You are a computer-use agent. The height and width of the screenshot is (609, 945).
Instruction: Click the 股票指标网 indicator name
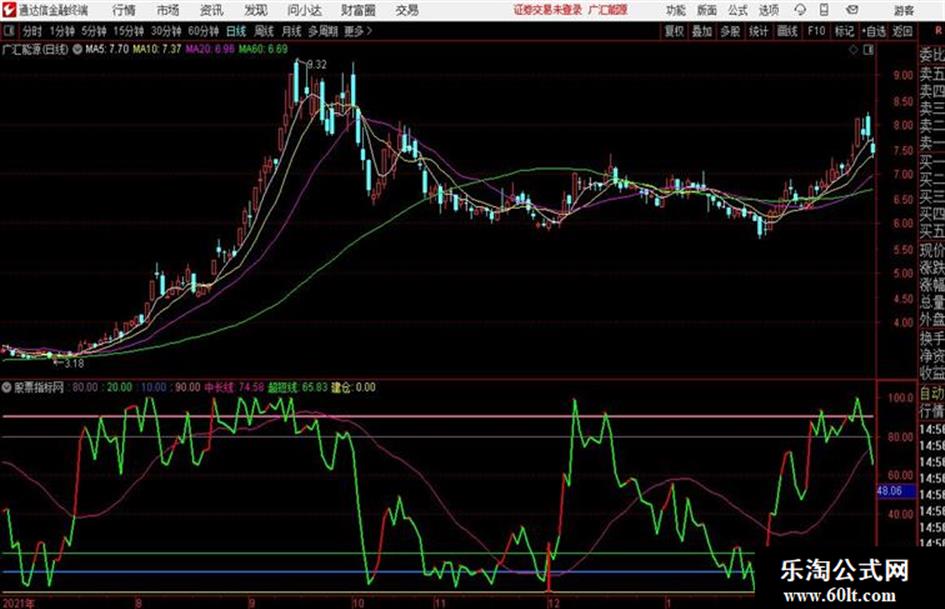pyautogui.click(x=39, y=387)
